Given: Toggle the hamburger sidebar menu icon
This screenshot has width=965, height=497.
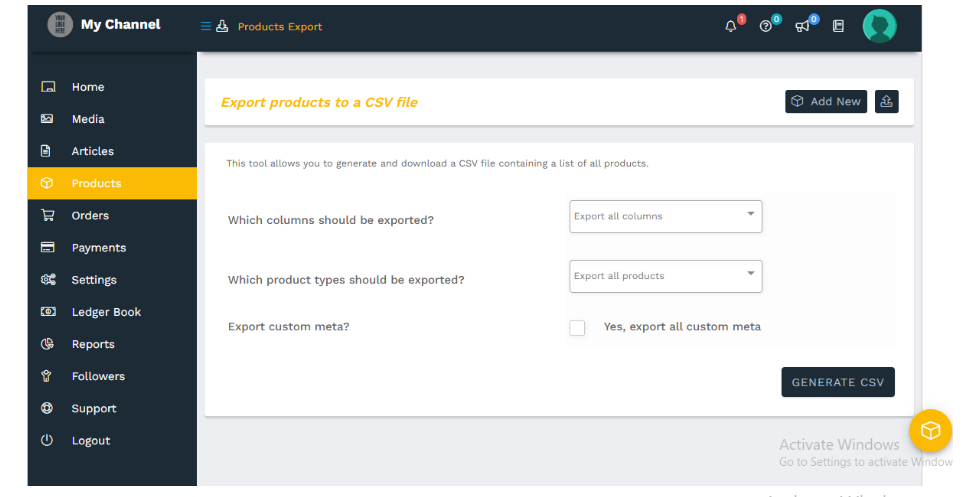Looking at the screenshot, I should 206,26.
